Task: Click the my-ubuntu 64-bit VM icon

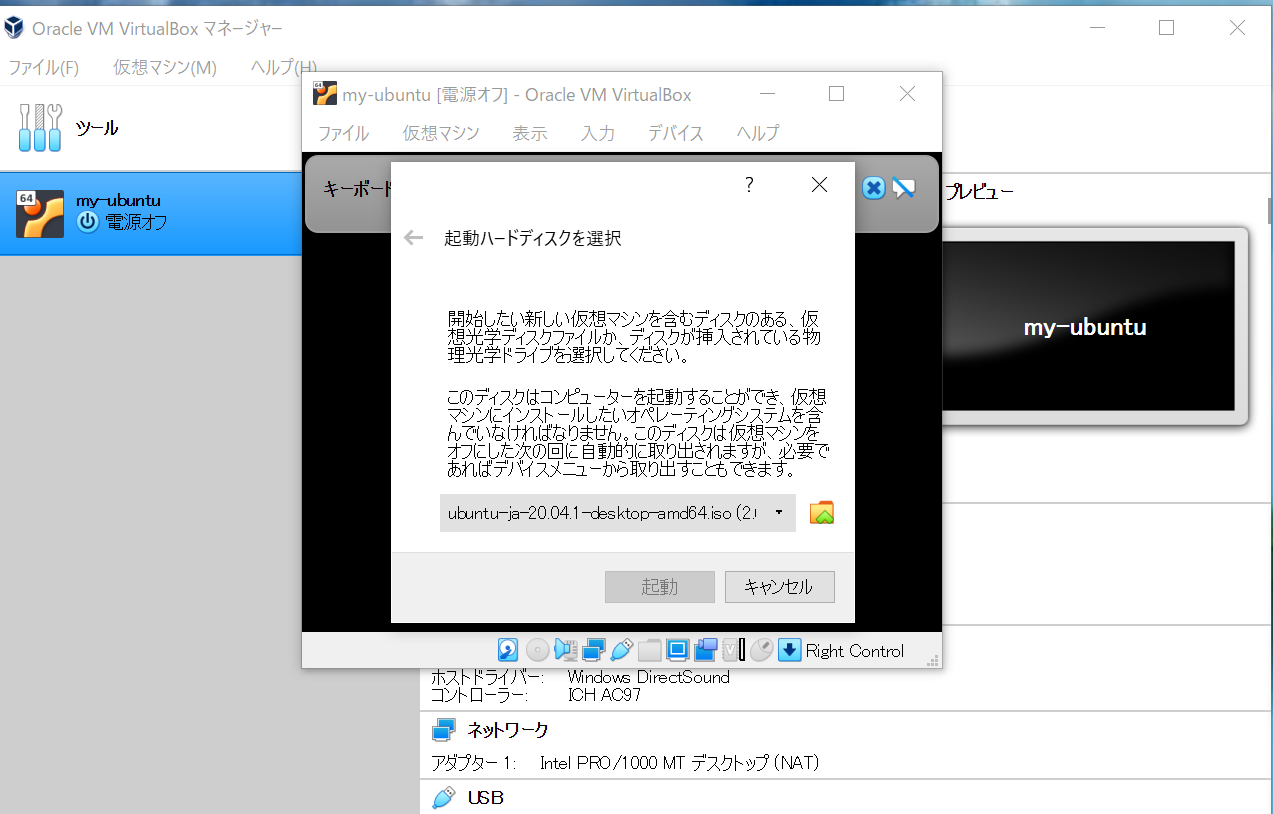Action: tap(40, 213)
